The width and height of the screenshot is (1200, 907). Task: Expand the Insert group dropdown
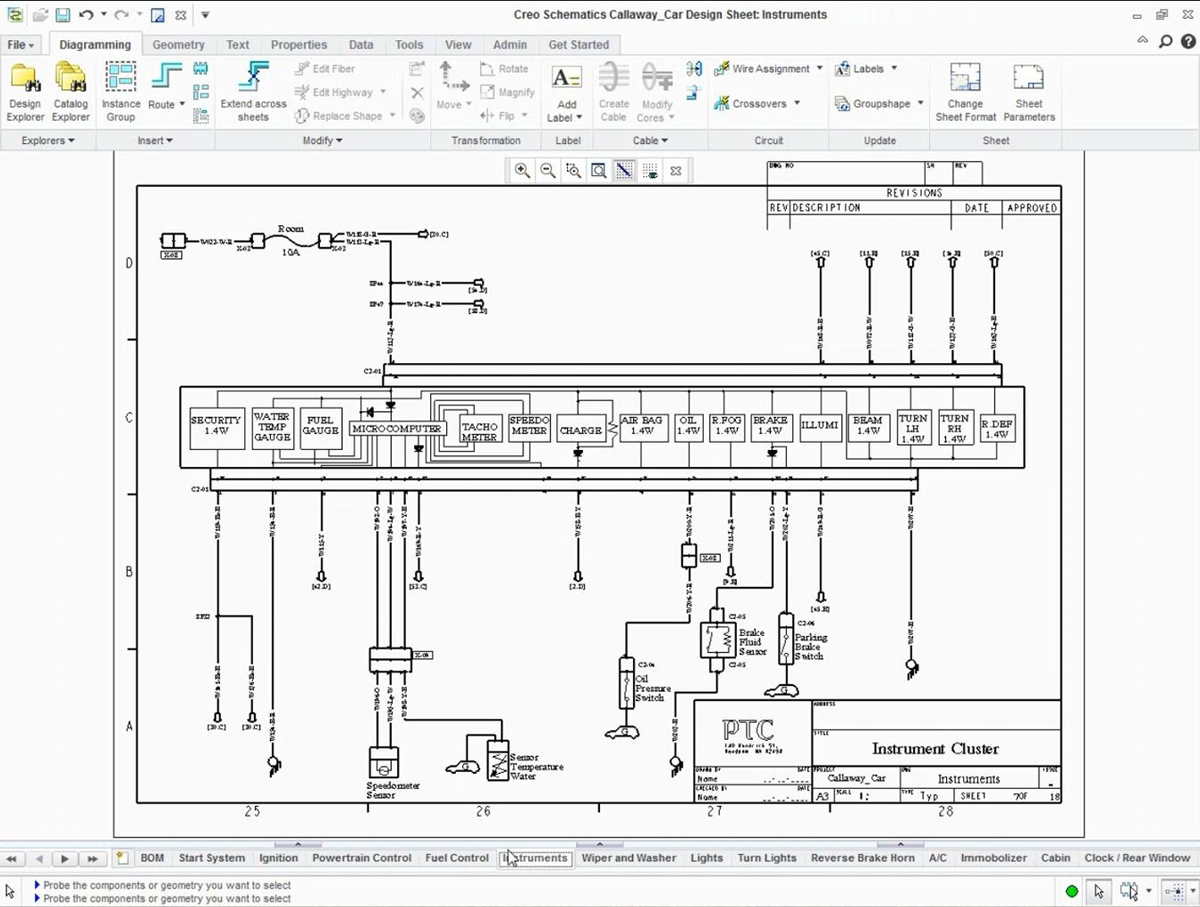[155, 141]
